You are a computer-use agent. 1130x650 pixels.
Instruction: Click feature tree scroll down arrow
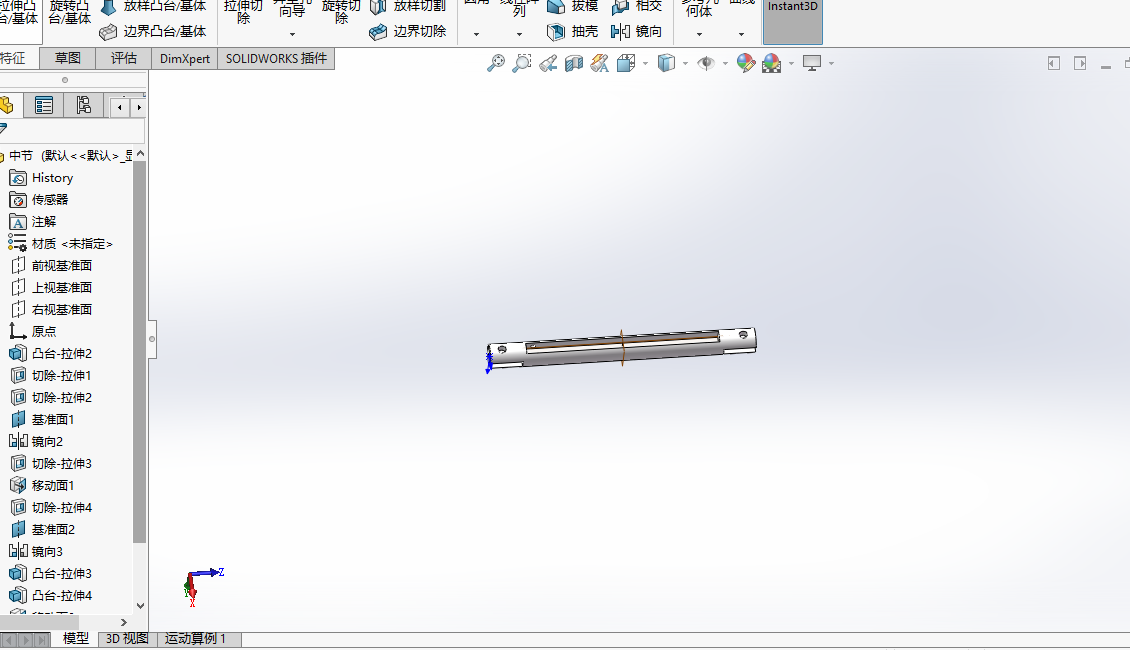coord(141,606)
